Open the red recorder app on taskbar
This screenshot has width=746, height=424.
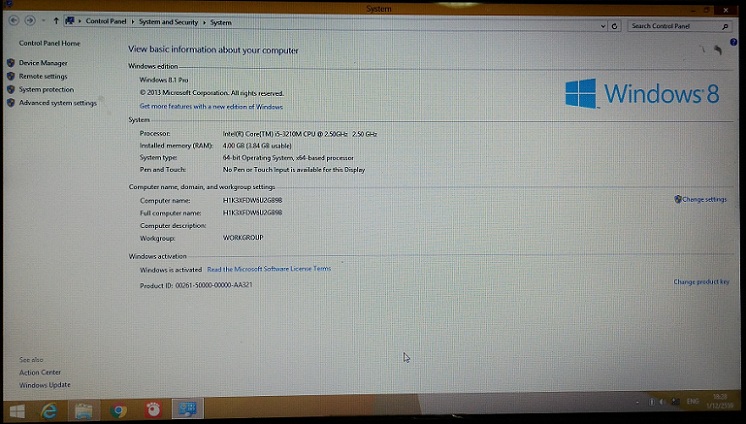(x=153, y=410)
